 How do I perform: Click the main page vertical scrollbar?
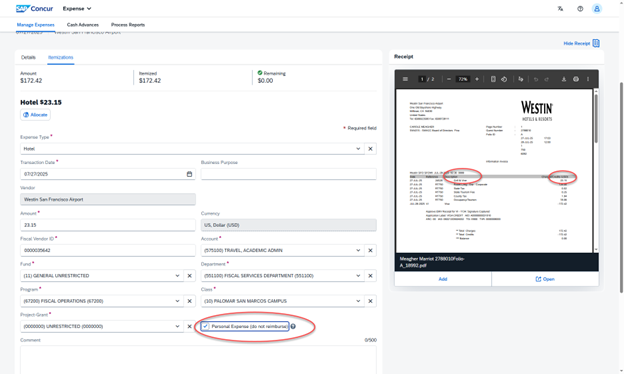621,187
